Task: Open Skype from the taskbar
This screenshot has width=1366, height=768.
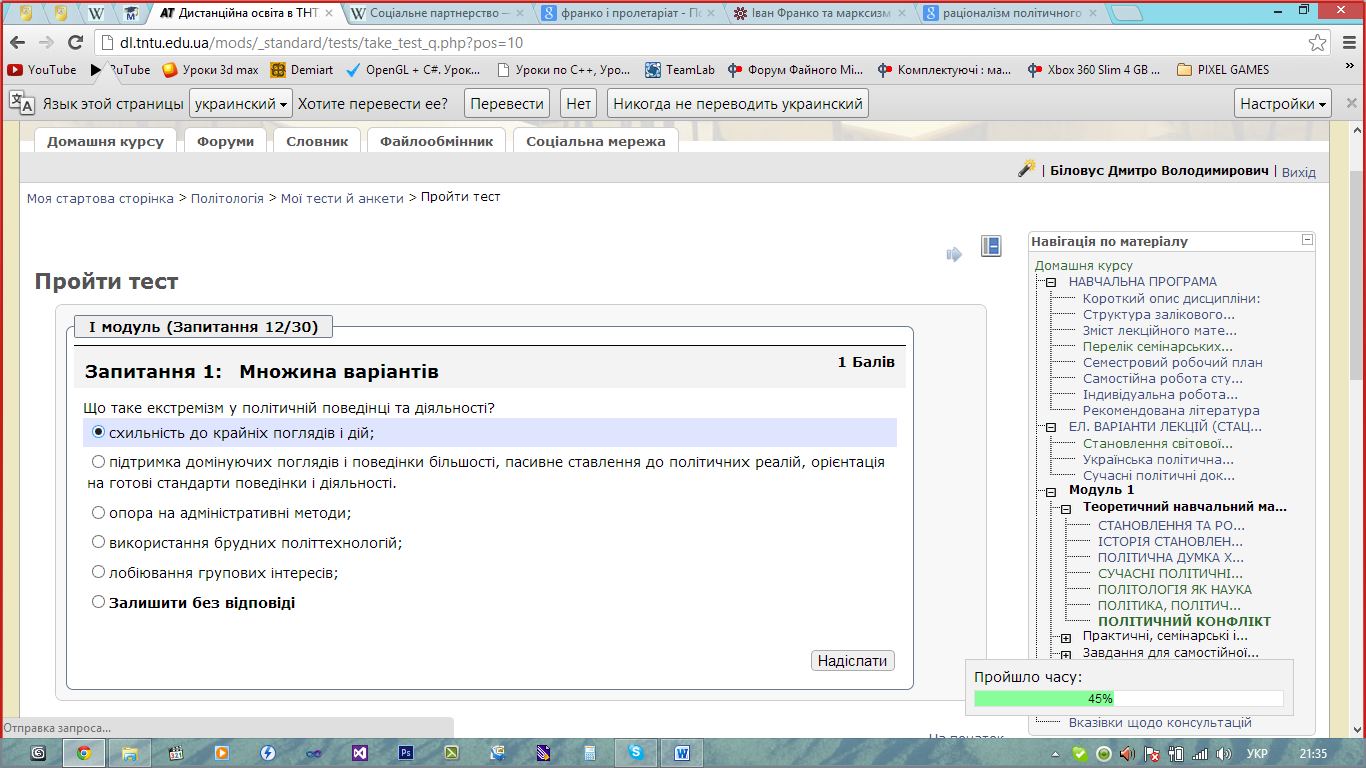Action: pos(636,753)
